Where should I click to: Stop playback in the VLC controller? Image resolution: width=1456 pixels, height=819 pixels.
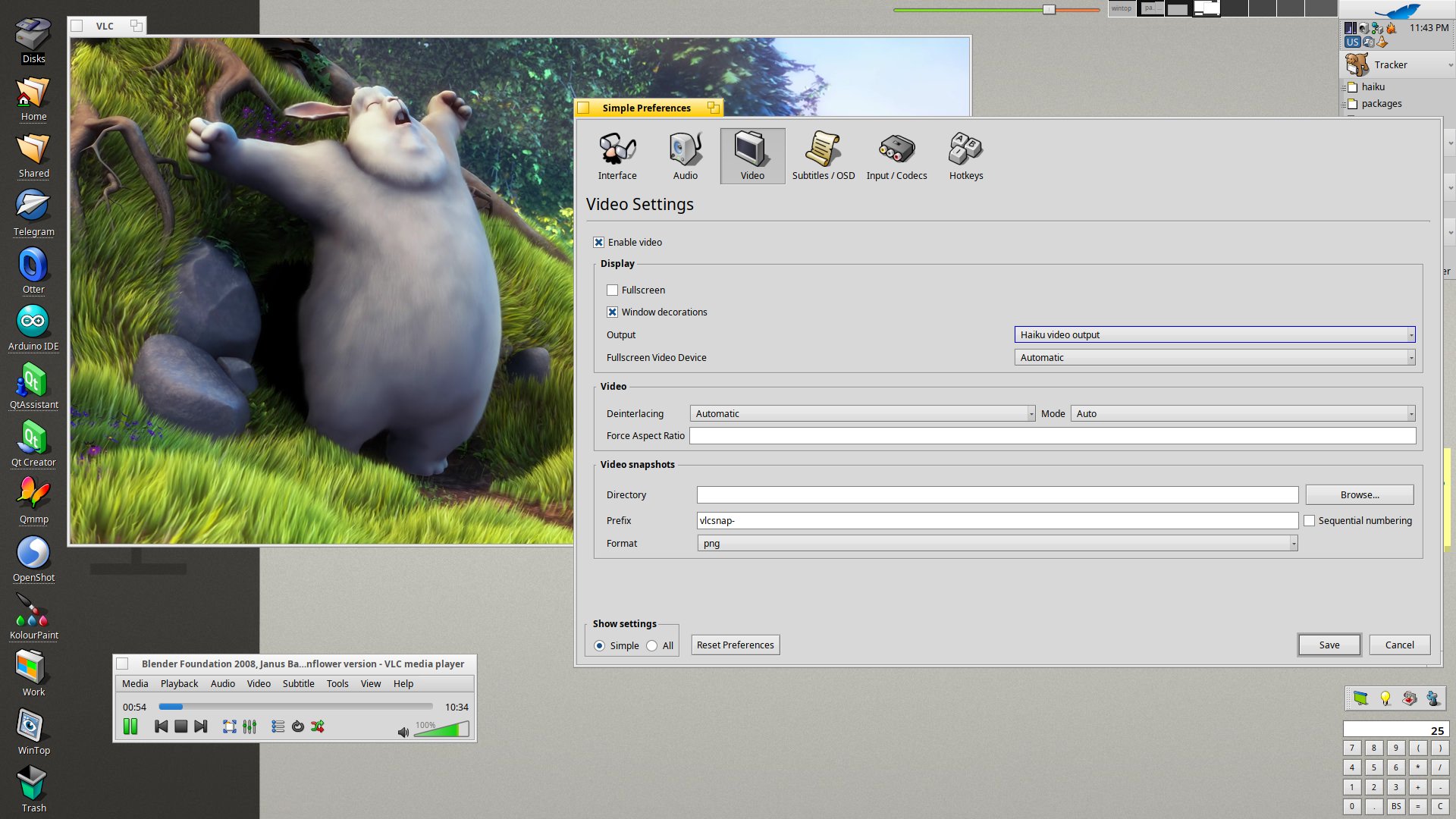coord(180,726)
